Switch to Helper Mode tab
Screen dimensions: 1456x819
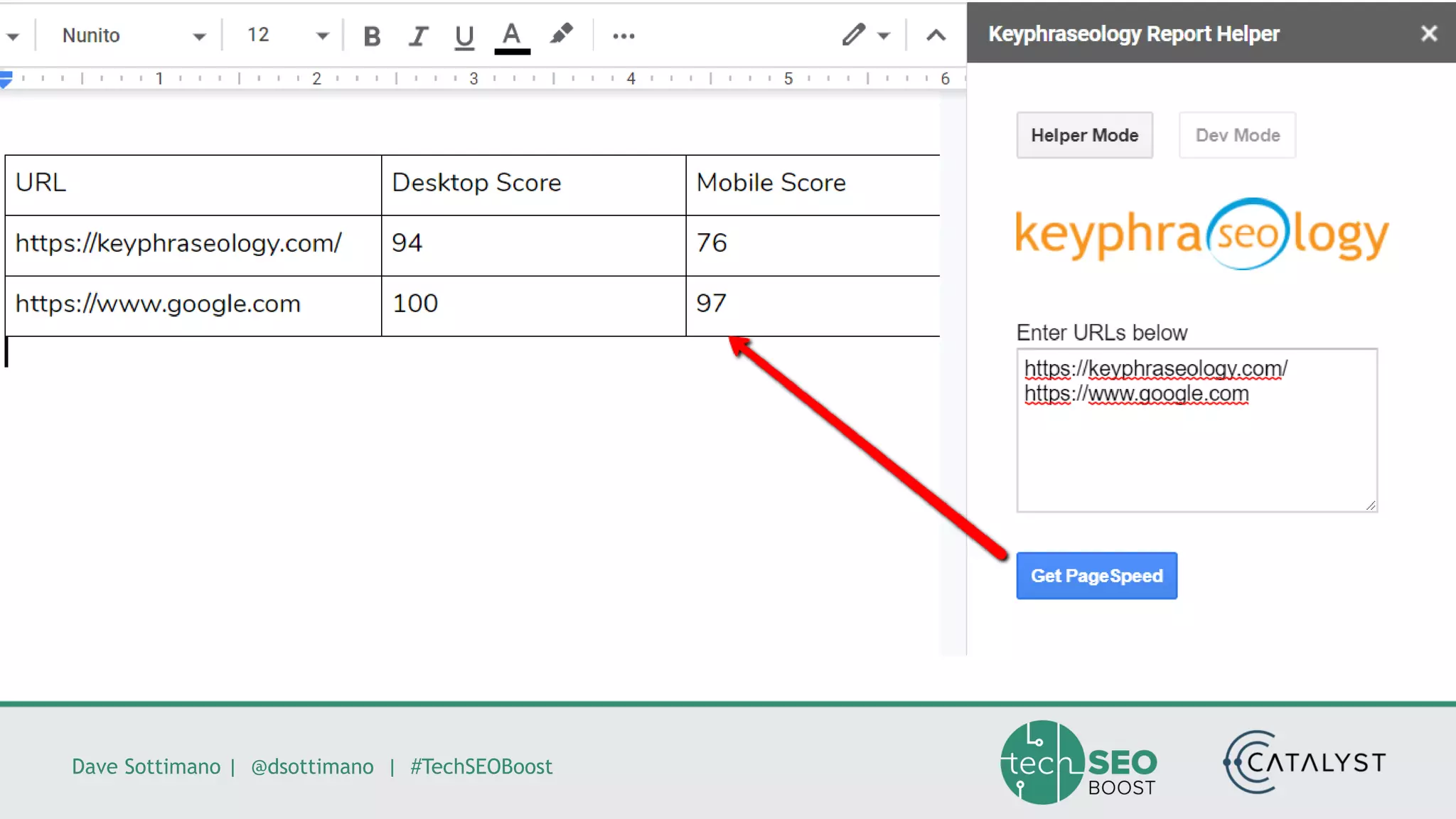1084,135
